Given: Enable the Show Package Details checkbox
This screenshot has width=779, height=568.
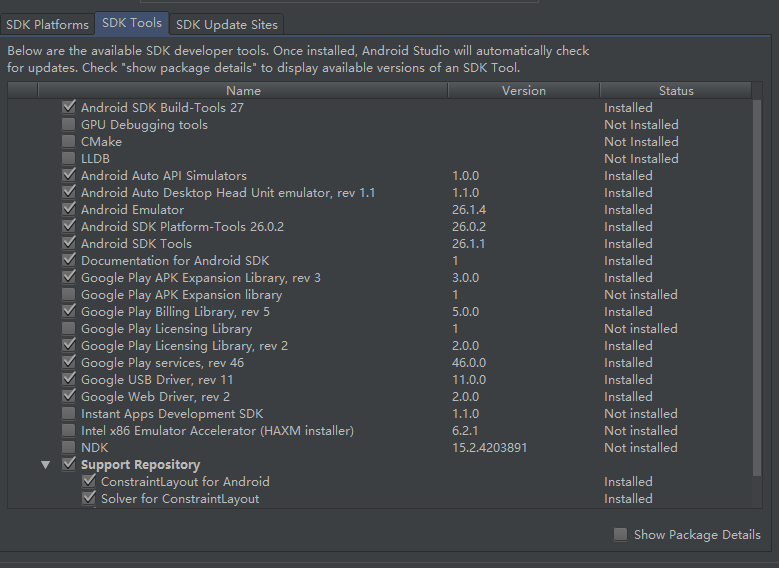Looking at the screenshot, I should coord(620,534).
